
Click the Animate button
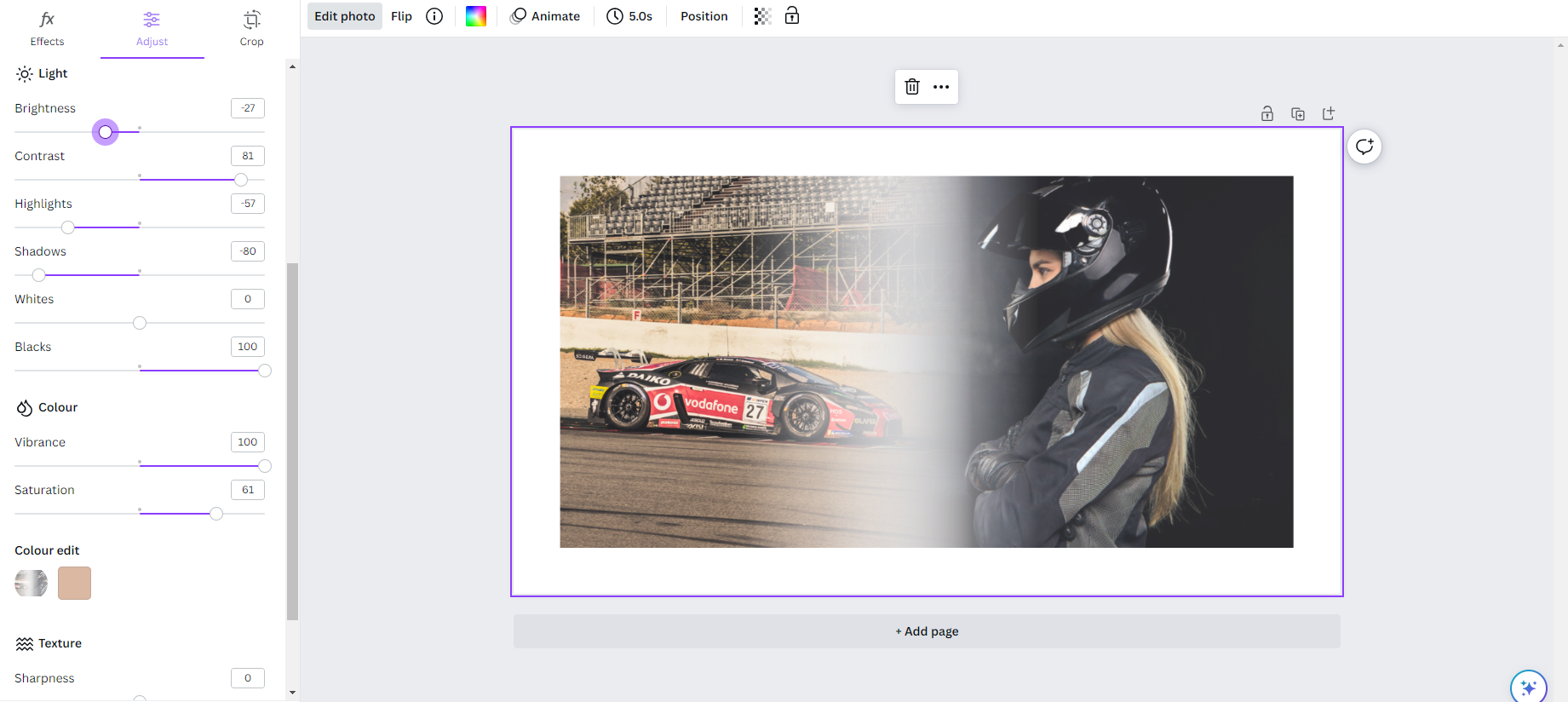point(545,16)
